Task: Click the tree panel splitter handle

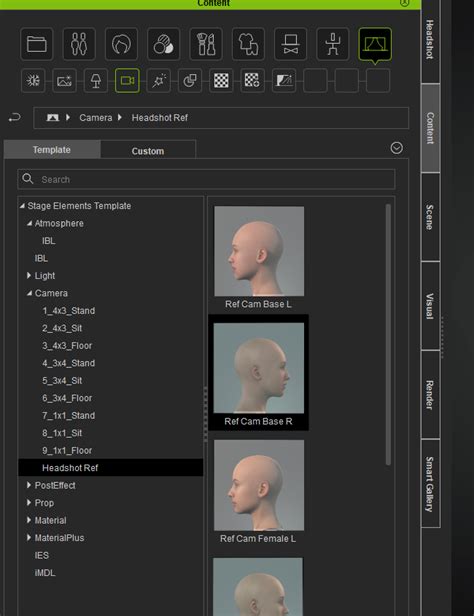Action: point(205,414)
